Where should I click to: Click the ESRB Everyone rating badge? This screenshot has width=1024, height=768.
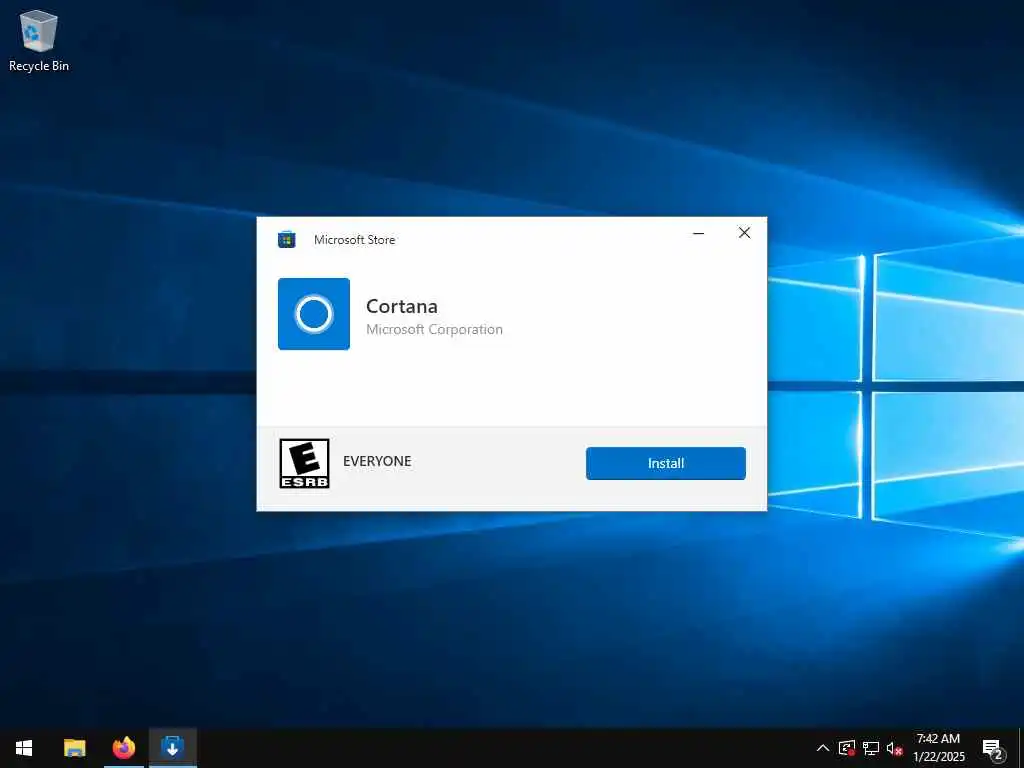pos(304,463)
